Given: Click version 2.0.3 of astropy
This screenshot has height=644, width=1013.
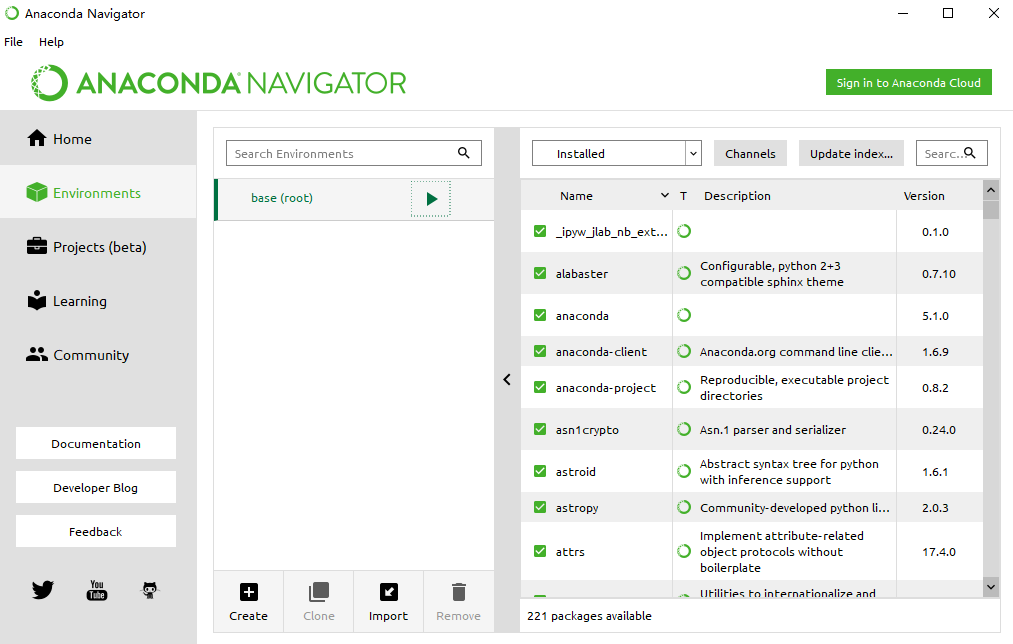Looking at the screenshot, I should click(x=935, y=508).
